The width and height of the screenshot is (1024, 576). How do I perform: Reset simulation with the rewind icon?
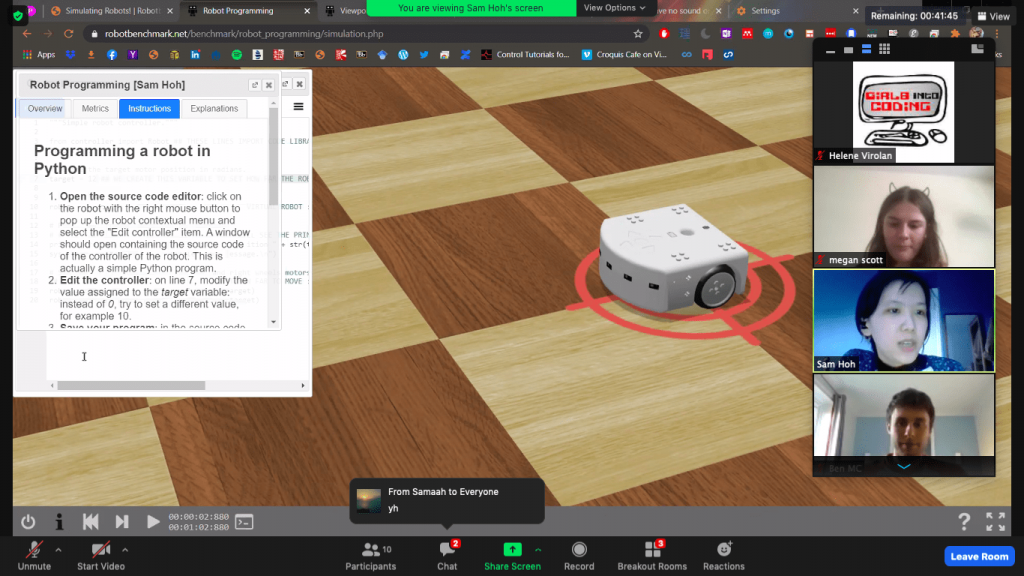[91, 521]
